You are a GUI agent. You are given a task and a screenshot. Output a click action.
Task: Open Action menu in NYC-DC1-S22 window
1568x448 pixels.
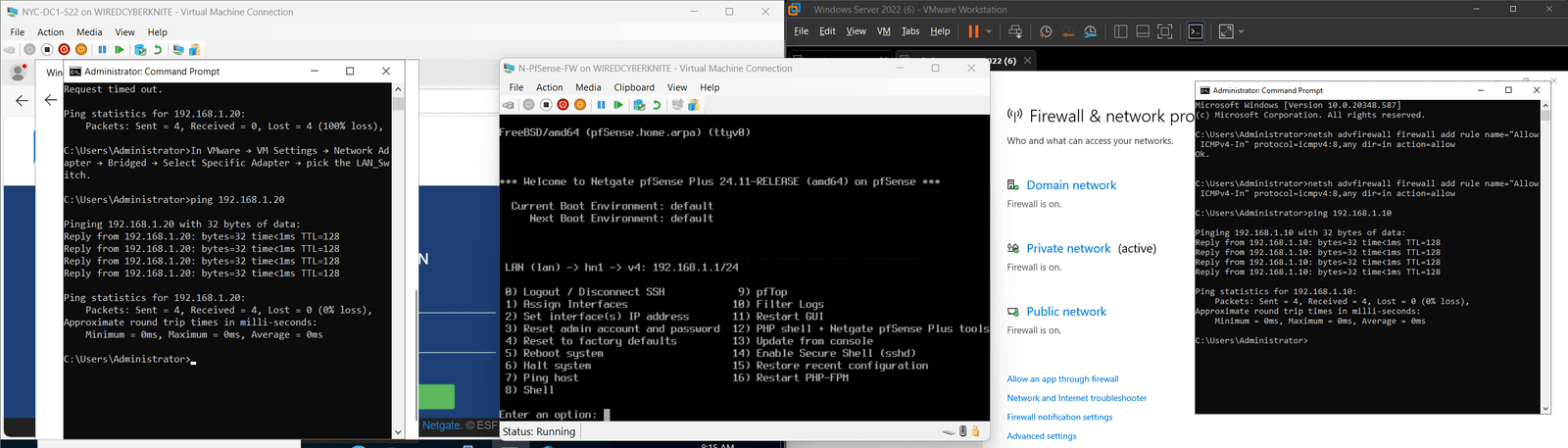(51, 32)
